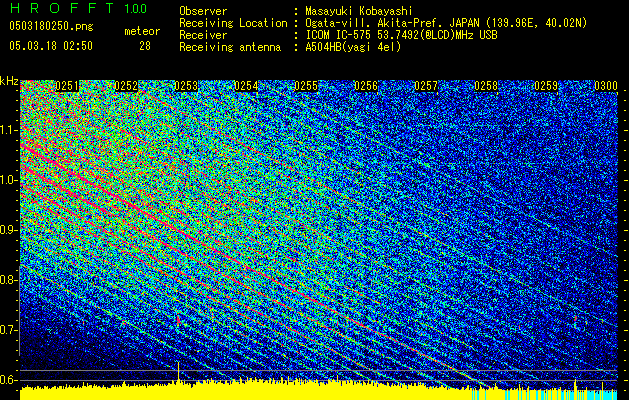Click the 'meteor' label
Screen dimensions: 629x400
coord(142,31)
